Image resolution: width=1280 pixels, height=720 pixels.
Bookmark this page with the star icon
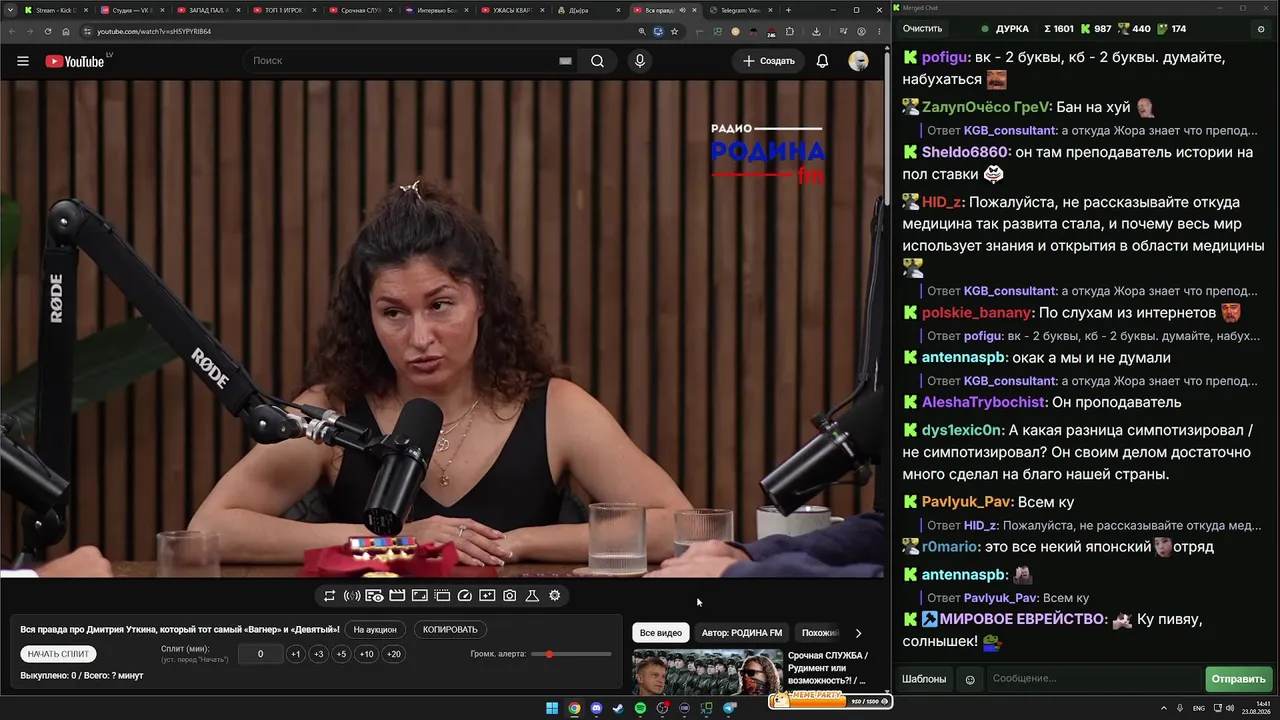674,31
